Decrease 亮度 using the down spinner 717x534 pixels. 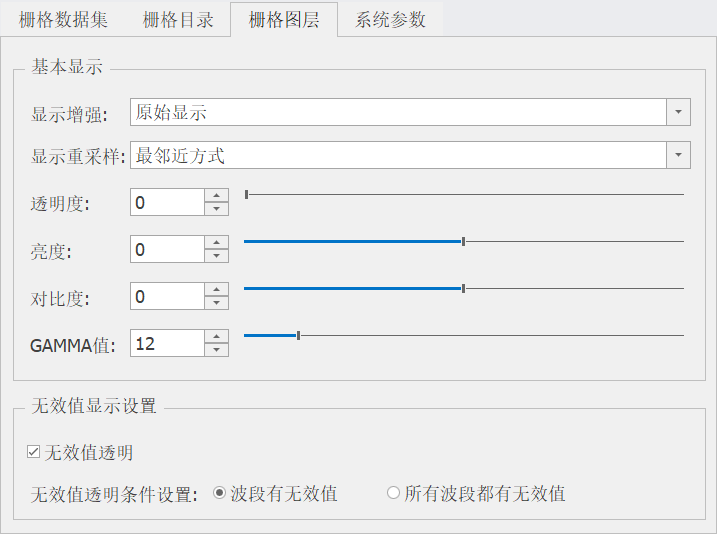(217, 256)
